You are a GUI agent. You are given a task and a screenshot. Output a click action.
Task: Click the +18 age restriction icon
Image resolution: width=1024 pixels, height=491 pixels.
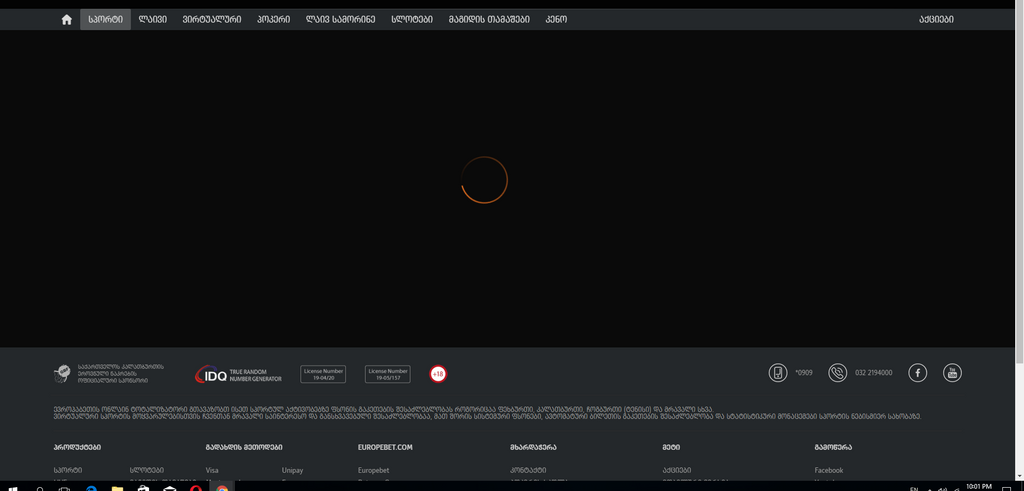[x=438, y=374]
